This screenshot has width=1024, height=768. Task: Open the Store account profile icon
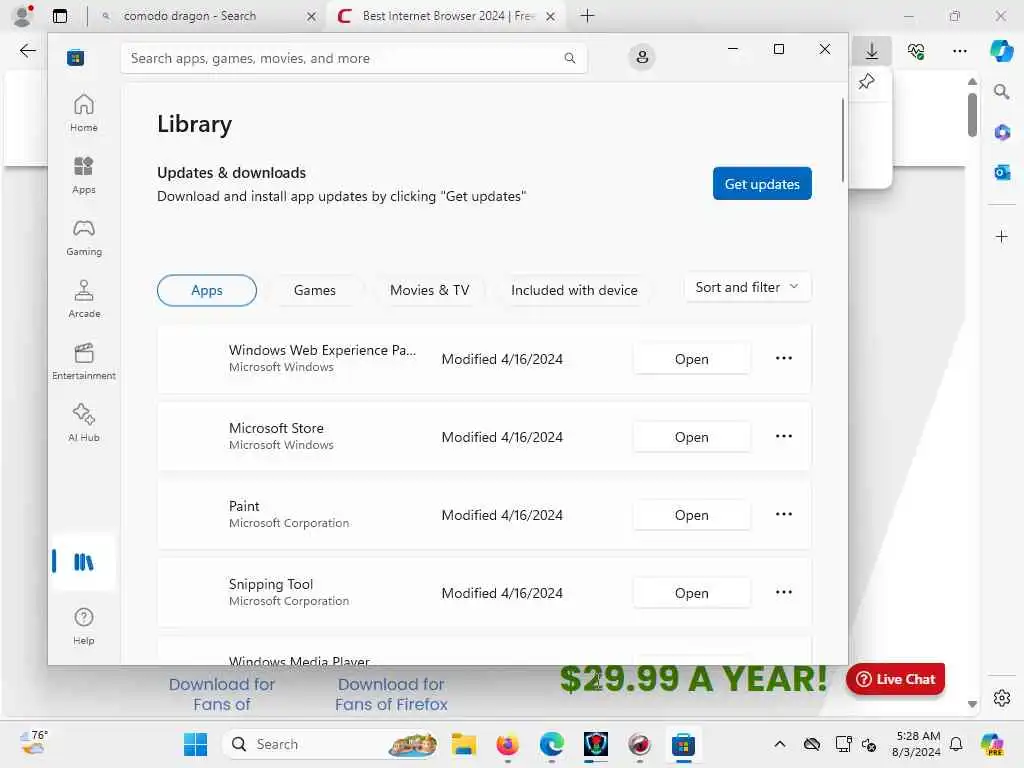(642, 57)
